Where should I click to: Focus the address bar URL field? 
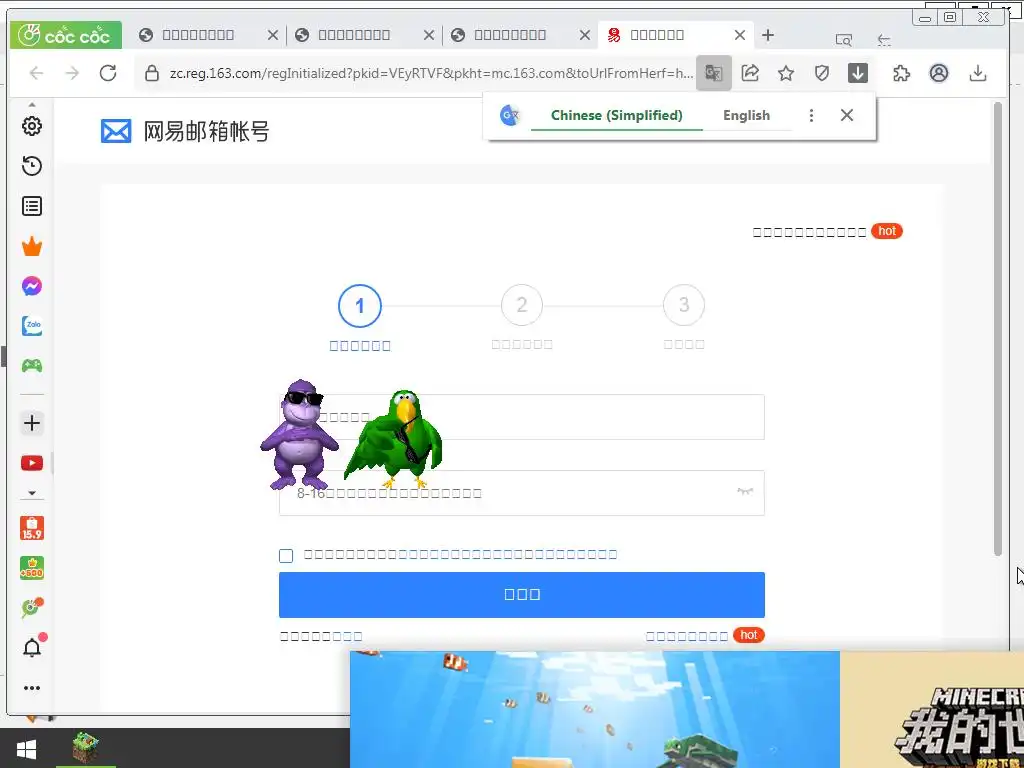click(431, 73)
